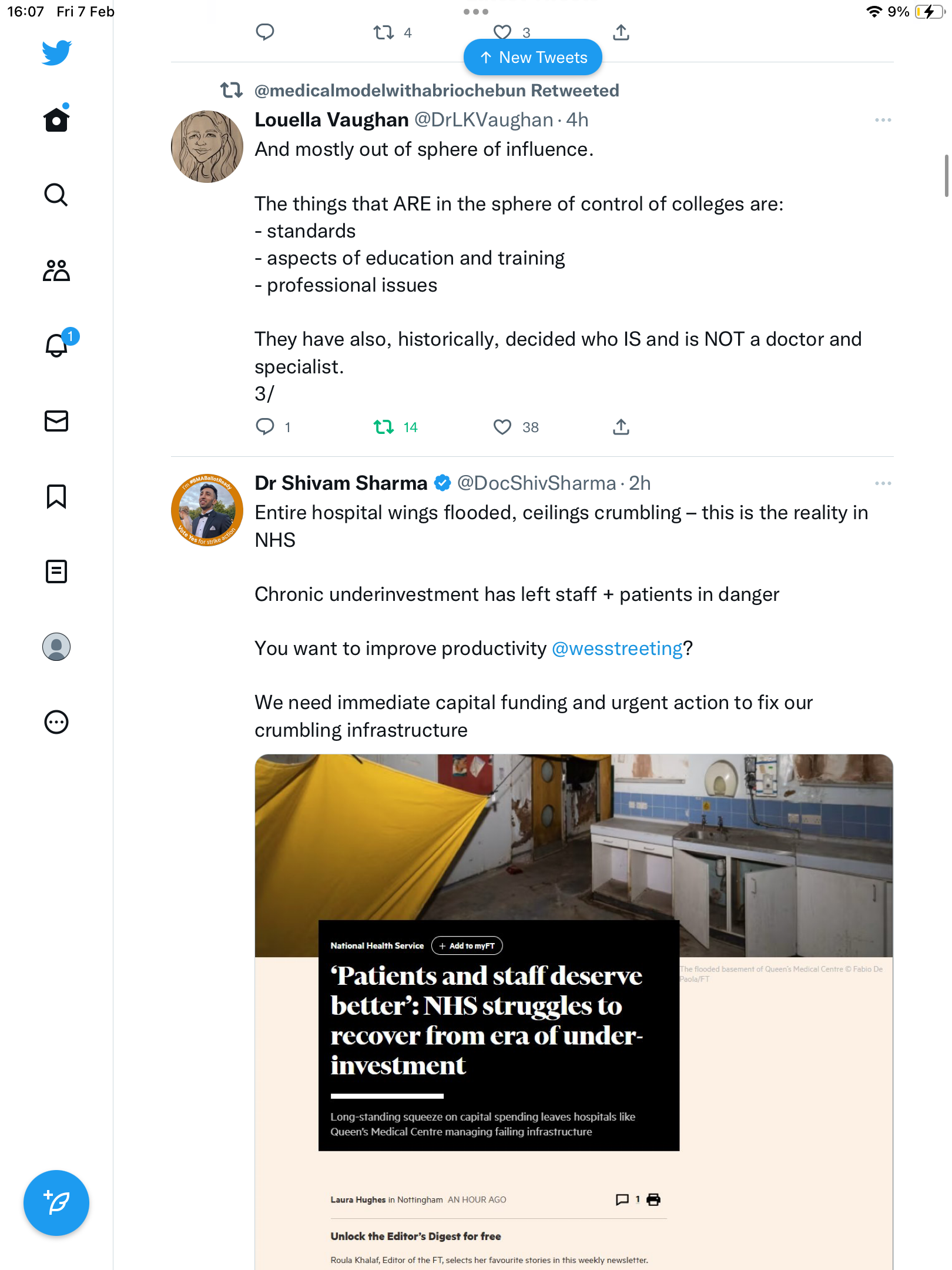The height and width of the screenshot is (1270, 952).
Task: Open more options on Louella Vaughan's tweet
Action: click(x=883, y=120)
